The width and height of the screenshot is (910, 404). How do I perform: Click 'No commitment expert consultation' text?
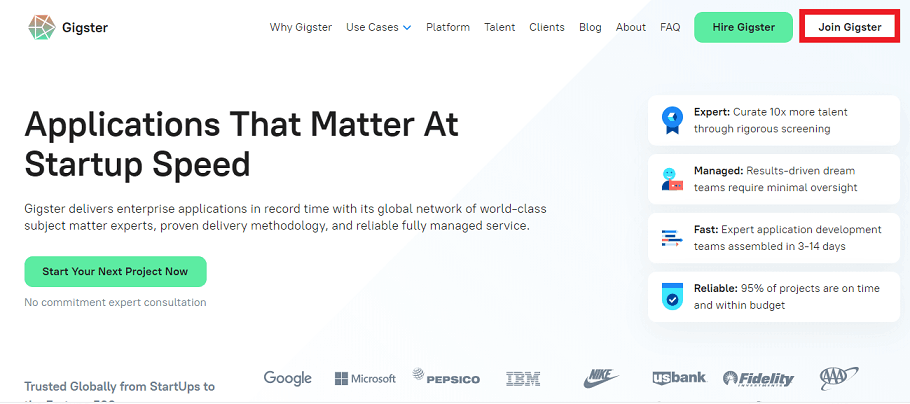pyautogui.click(x=115, y=302)
